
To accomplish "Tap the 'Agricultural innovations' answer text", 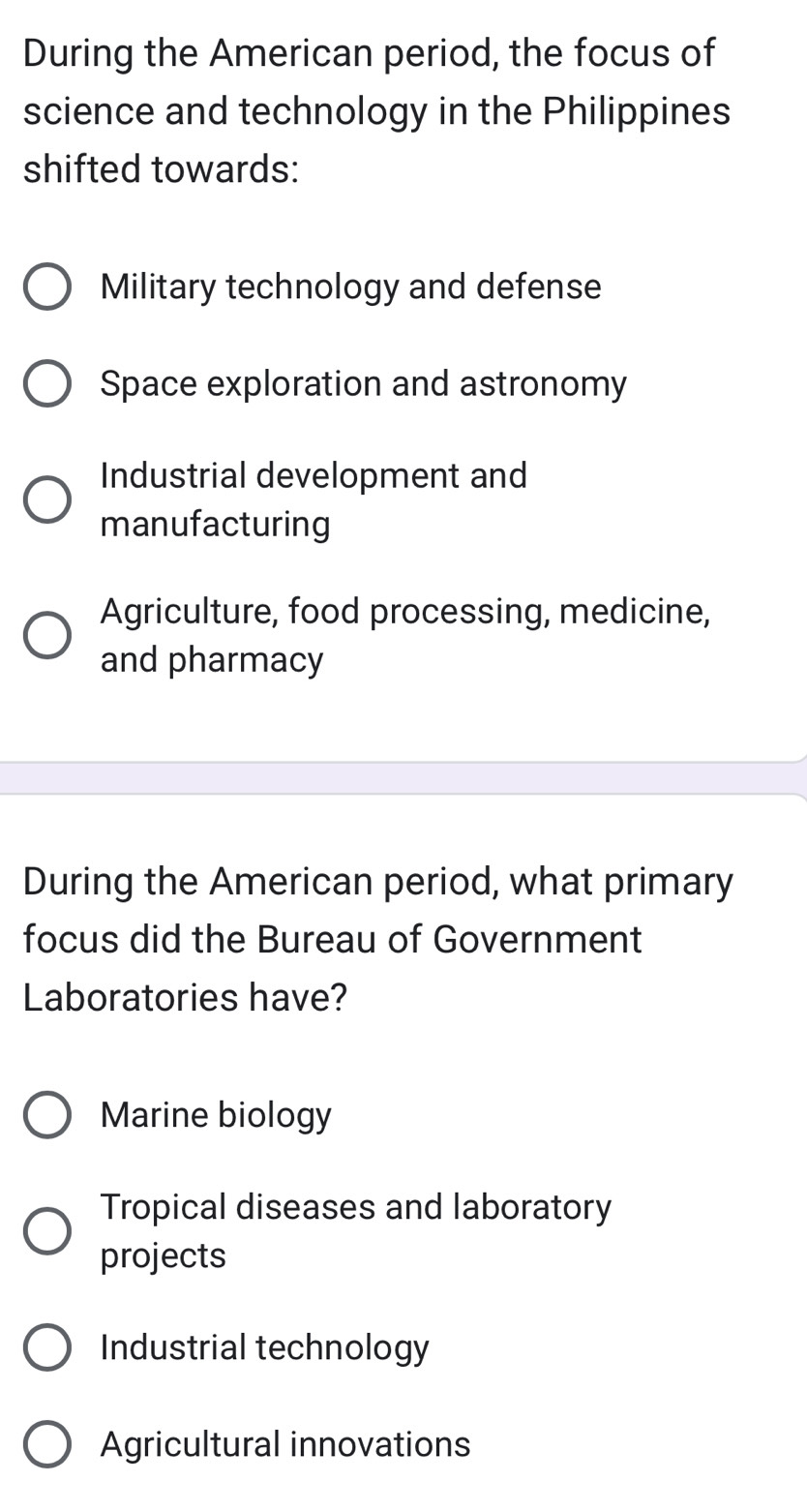I will pos(285,1444).
